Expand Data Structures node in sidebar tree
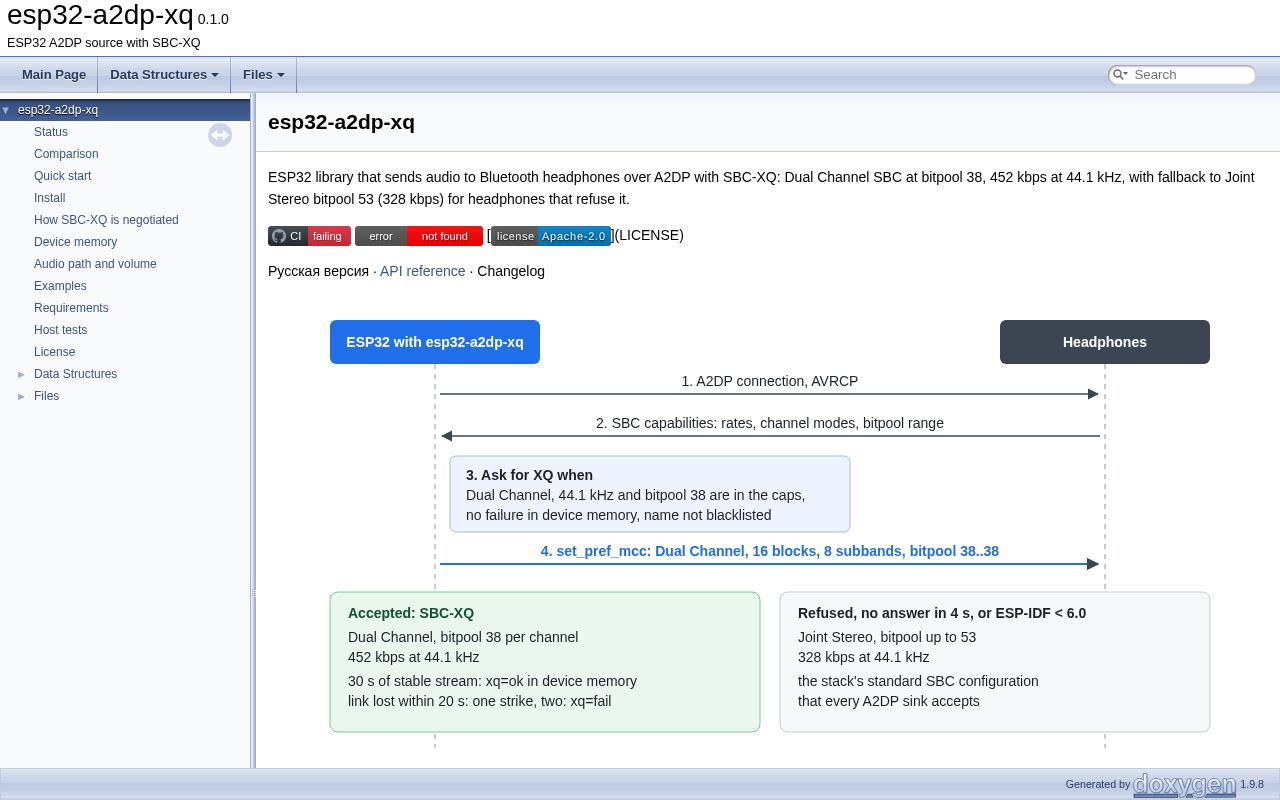The image size is (1280, 800). click(x=22, y=374)
